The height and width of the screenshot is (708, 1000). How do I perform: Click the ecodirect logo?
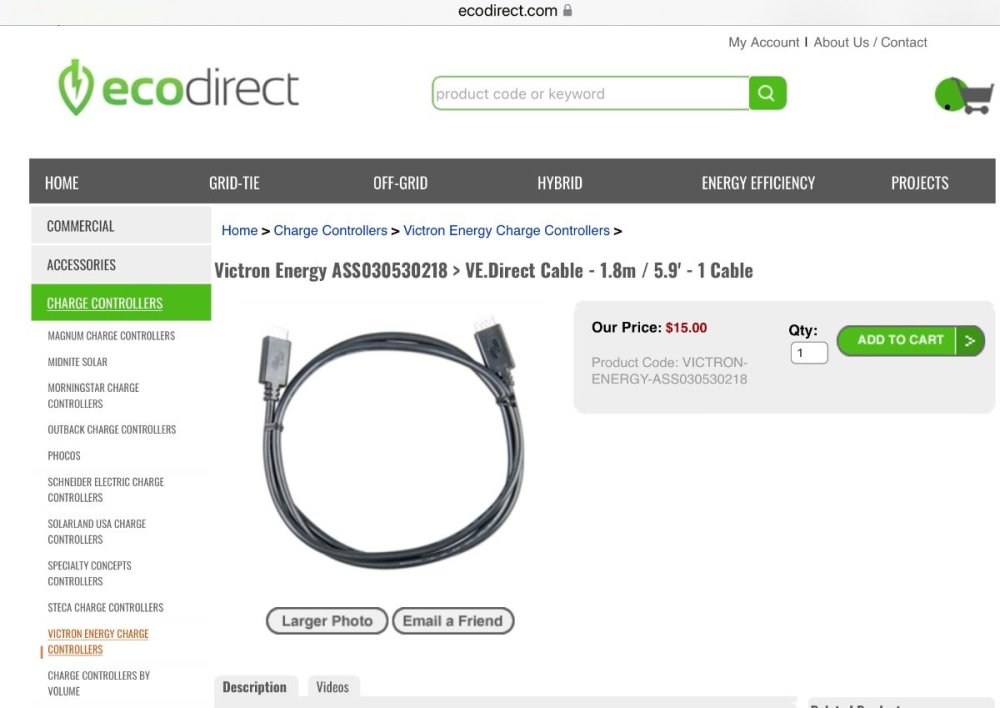click(x=178, y=88)
